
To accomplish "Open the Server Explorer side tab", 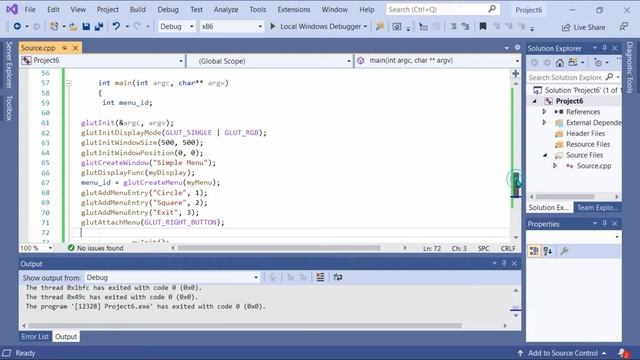I will 9,65.
